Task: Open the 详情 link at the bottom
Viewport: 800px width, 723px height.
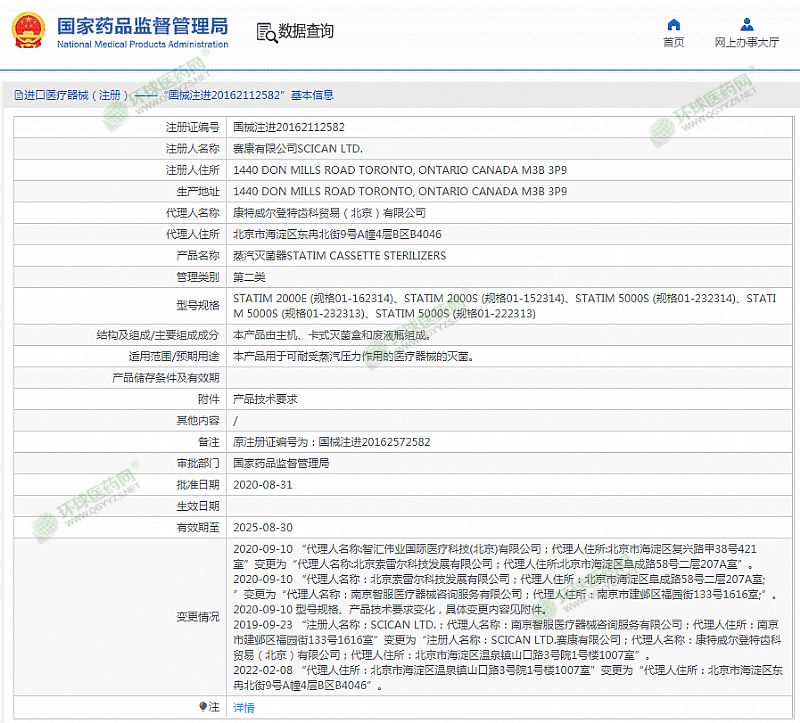Action: (x=243, y=707)
